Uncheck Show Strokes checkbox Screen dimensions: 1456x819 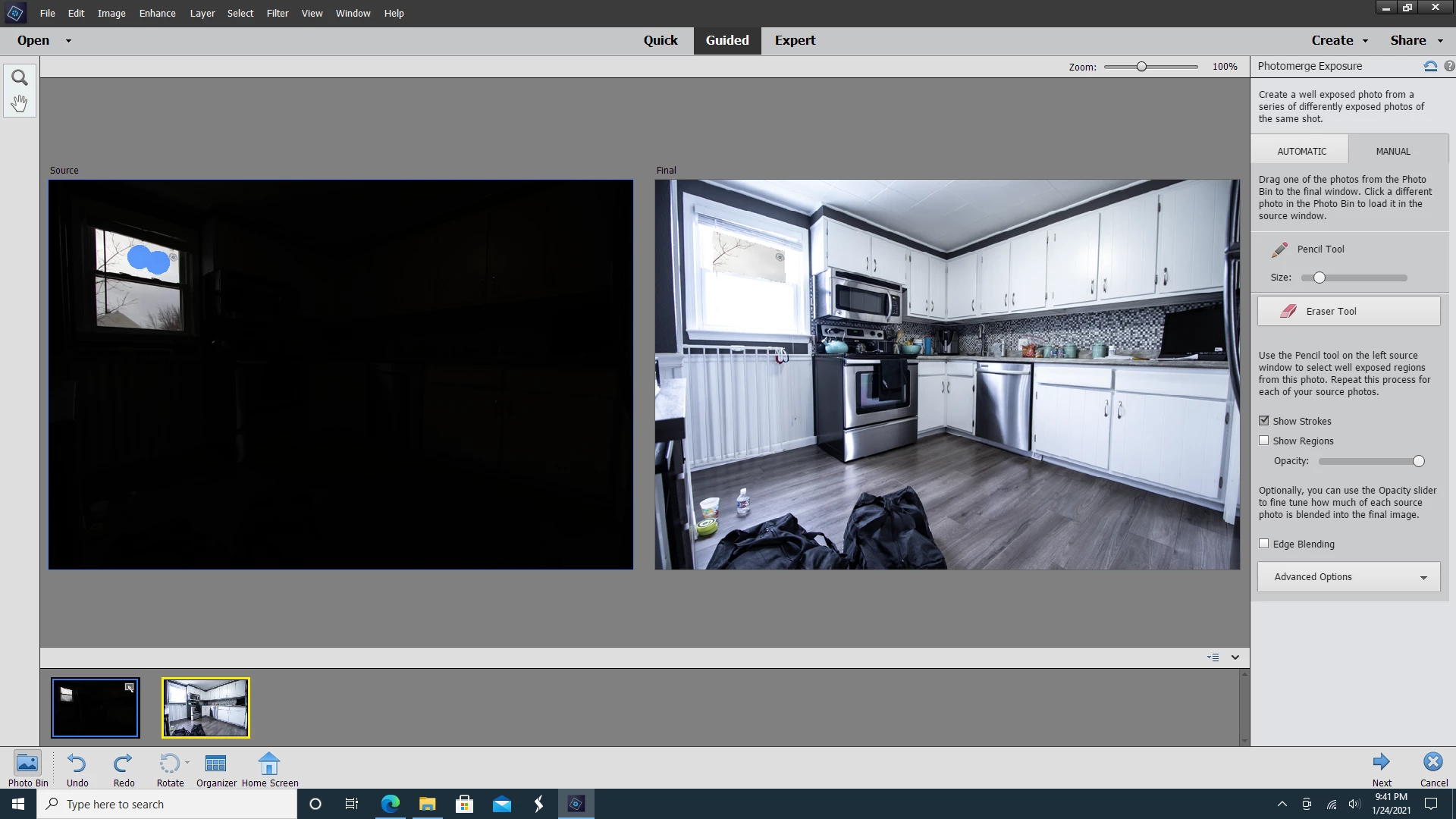[1264, 421]
